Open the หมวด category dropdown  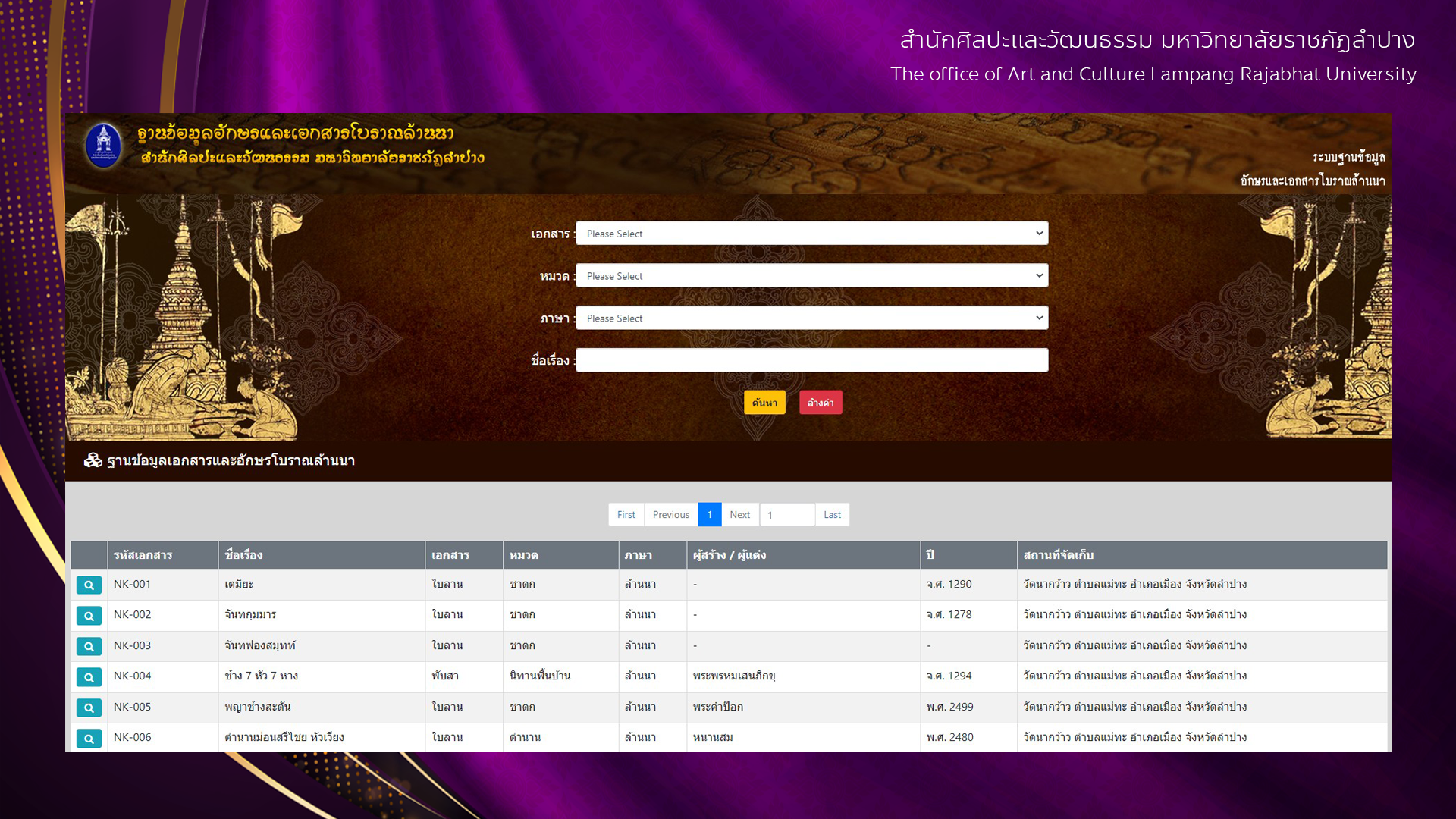point(811,276)
